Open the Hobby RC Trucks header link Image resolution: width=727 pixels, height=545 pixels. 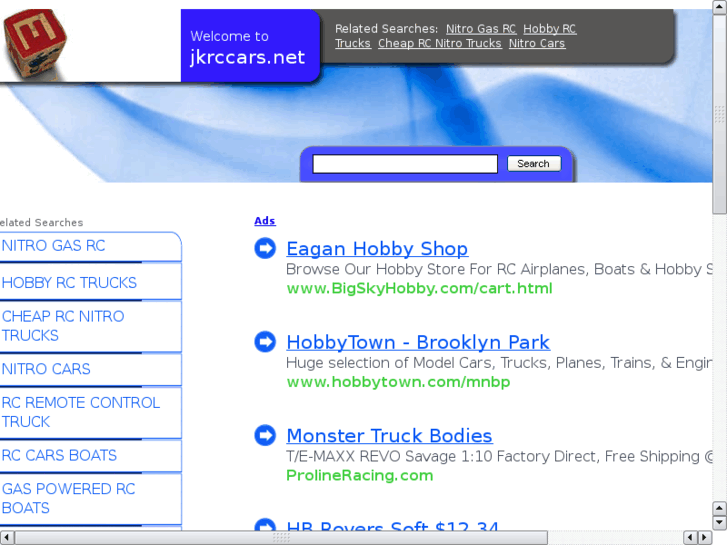point(549,29)
